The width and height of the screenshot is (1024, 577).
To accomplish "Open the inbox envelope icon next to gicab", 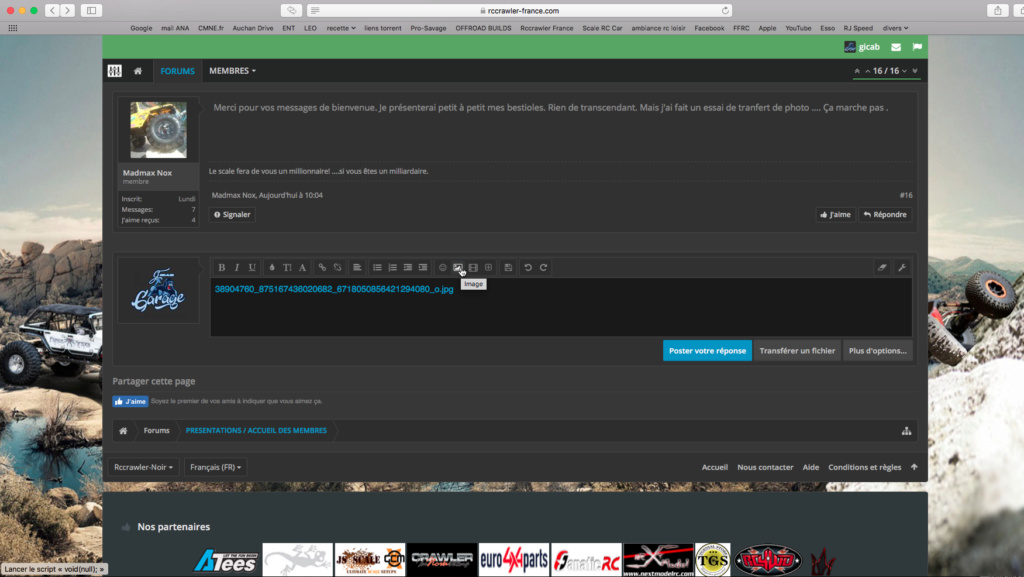I will click(896, 47).
